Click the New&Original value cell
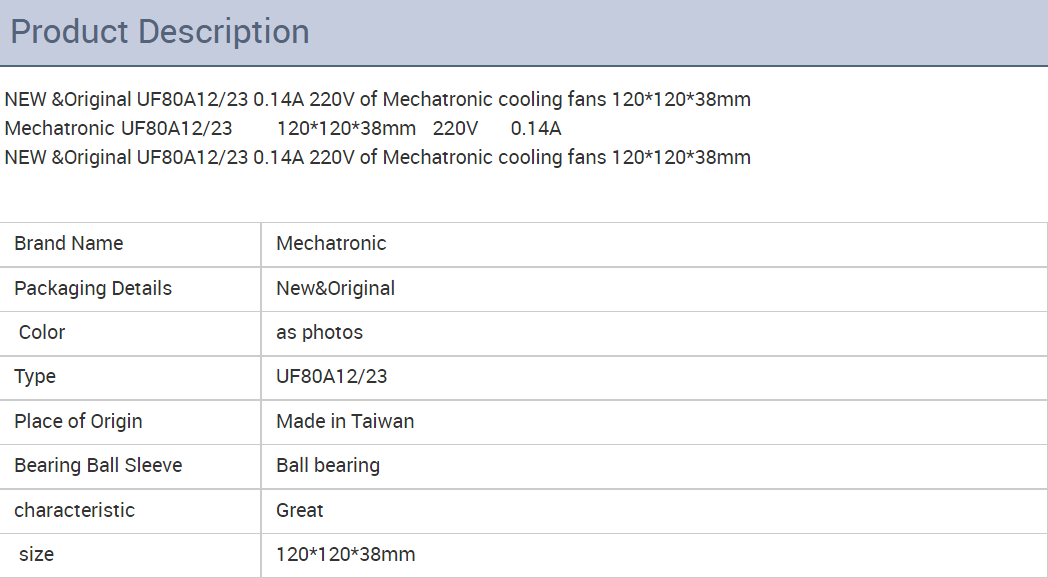Image resolution: width=1048 pixels, height=578 pixels. click(335, 288)
